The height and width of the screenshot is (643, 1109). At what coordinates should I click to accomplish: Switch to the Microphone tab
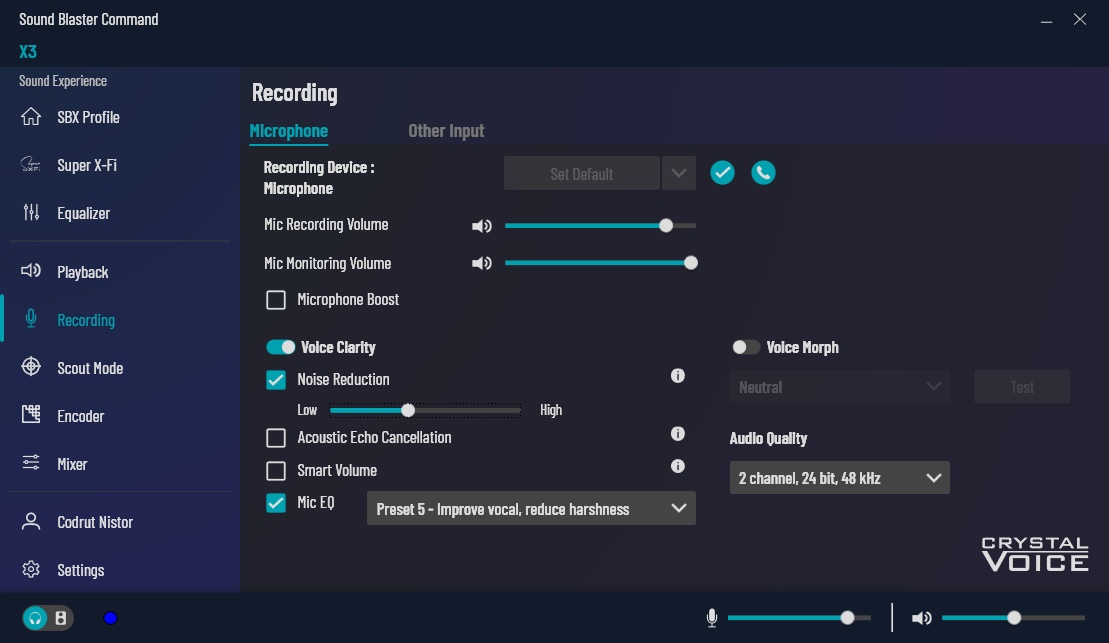pos(289,131)
